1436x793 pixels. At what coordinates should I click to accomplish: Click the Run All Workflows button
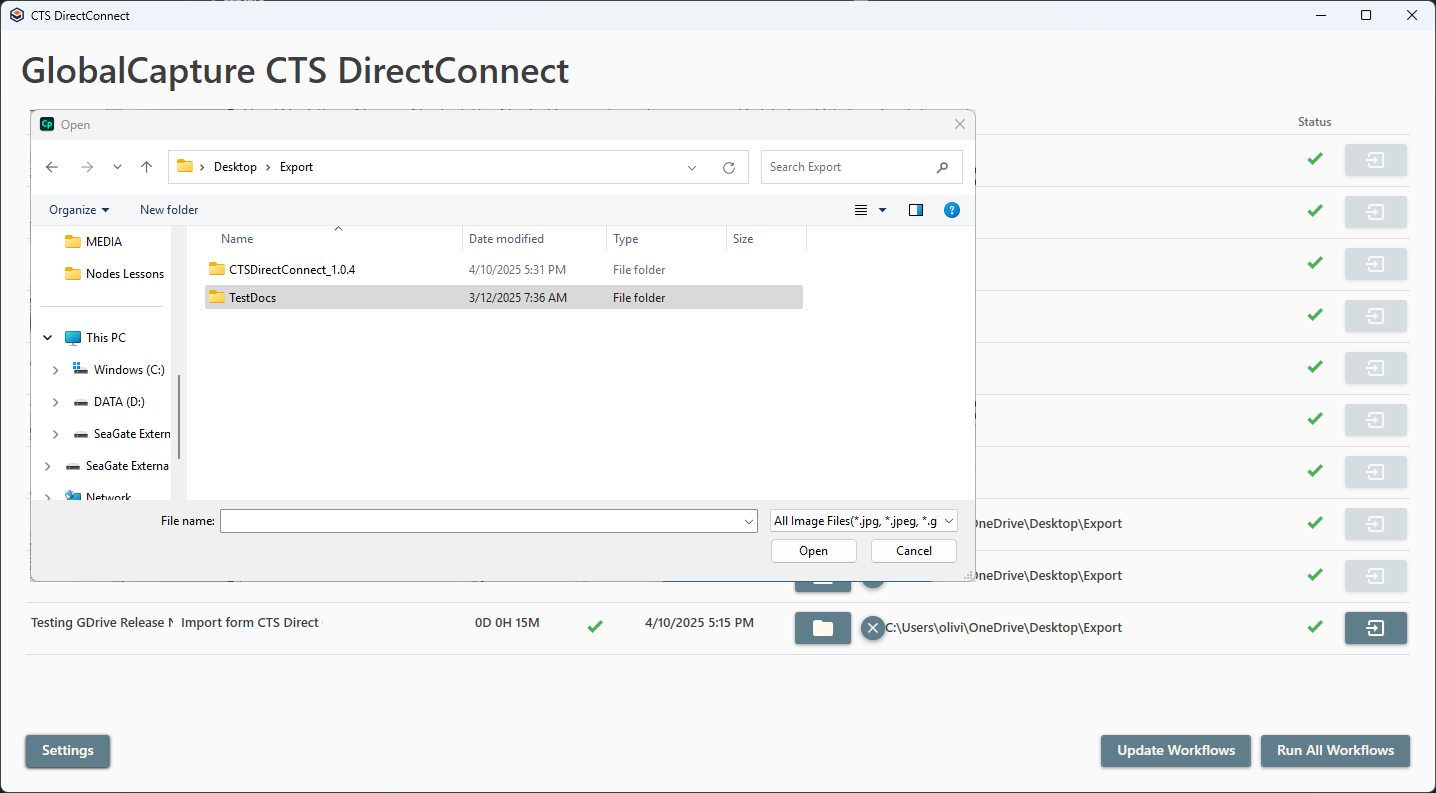[x=1335, y=751]
